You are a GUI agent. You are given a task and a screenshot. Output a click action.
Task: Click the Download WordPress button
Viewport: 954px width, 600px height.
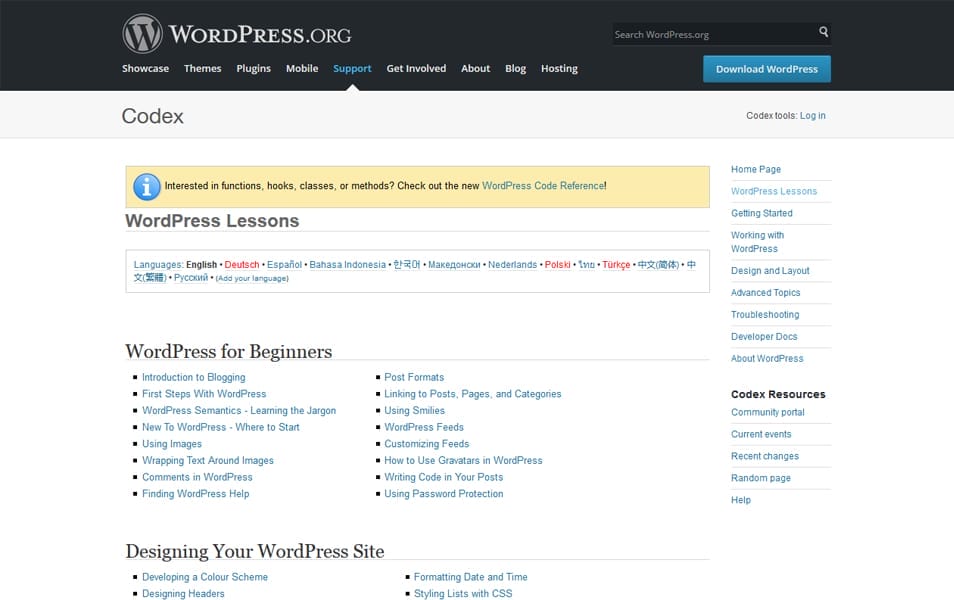tap(766, 69)
